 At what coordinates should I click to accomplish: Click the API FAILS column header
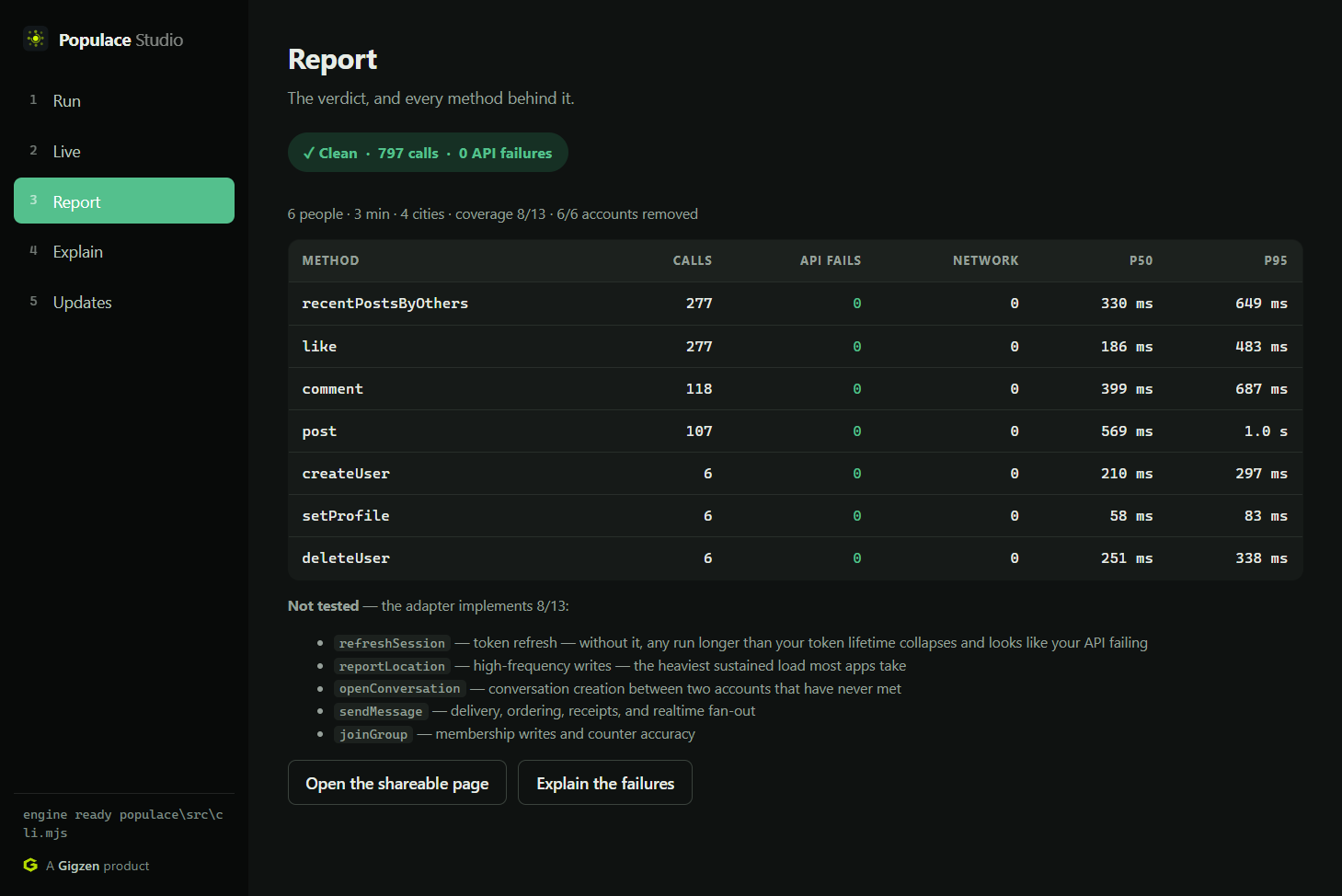[831, 261]
